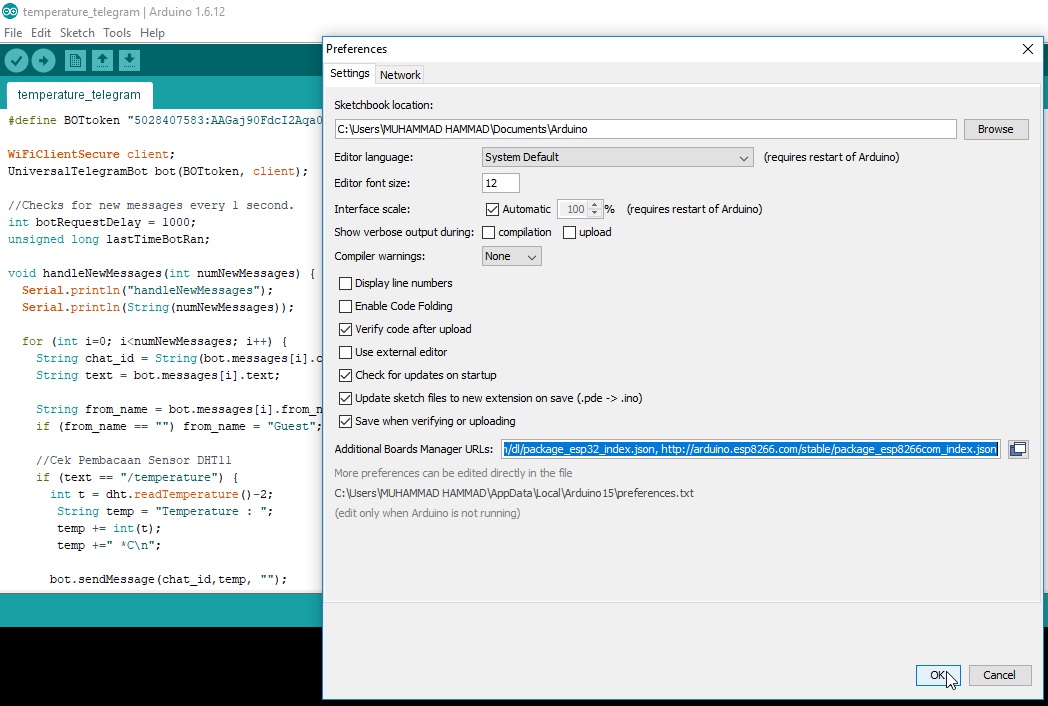The width and height of the screenshot is (1048, 706).
Task: Select the temperature_telegram sketch tab
Action: [x=79, y=95]
